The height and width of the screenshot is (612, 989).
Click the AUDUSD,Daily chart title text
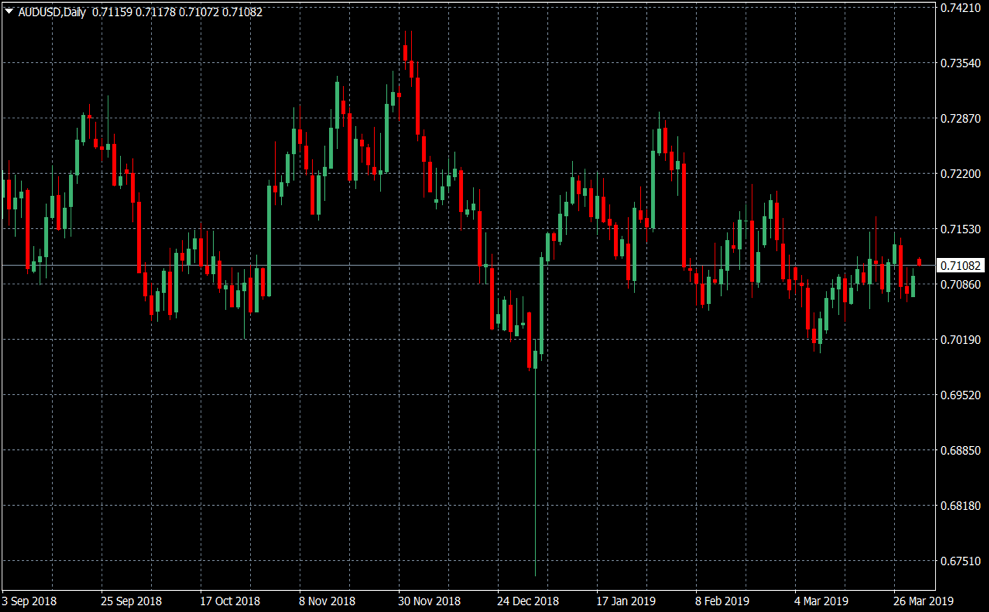pyautogui.click(x=52, y=12)
